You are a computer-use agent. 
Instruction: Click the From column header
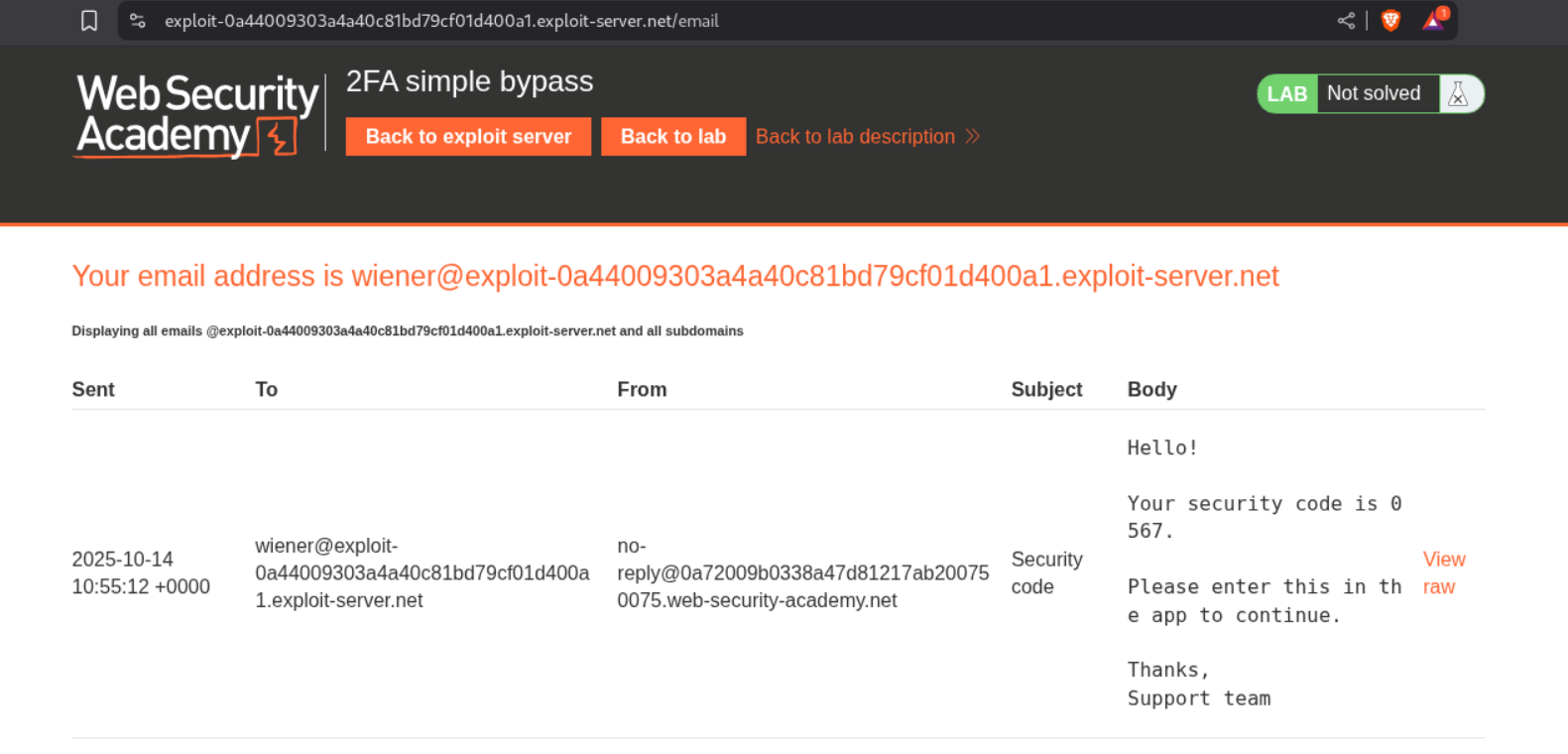pyautogui.click(x=642, y=390)
